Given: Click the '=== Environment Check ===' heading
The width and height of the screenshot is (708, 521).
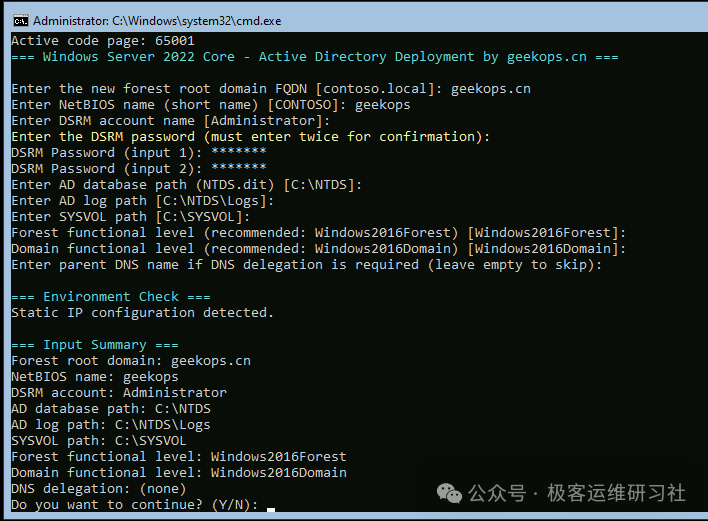Looking at the screenshot, I should (x=110, y=297).
